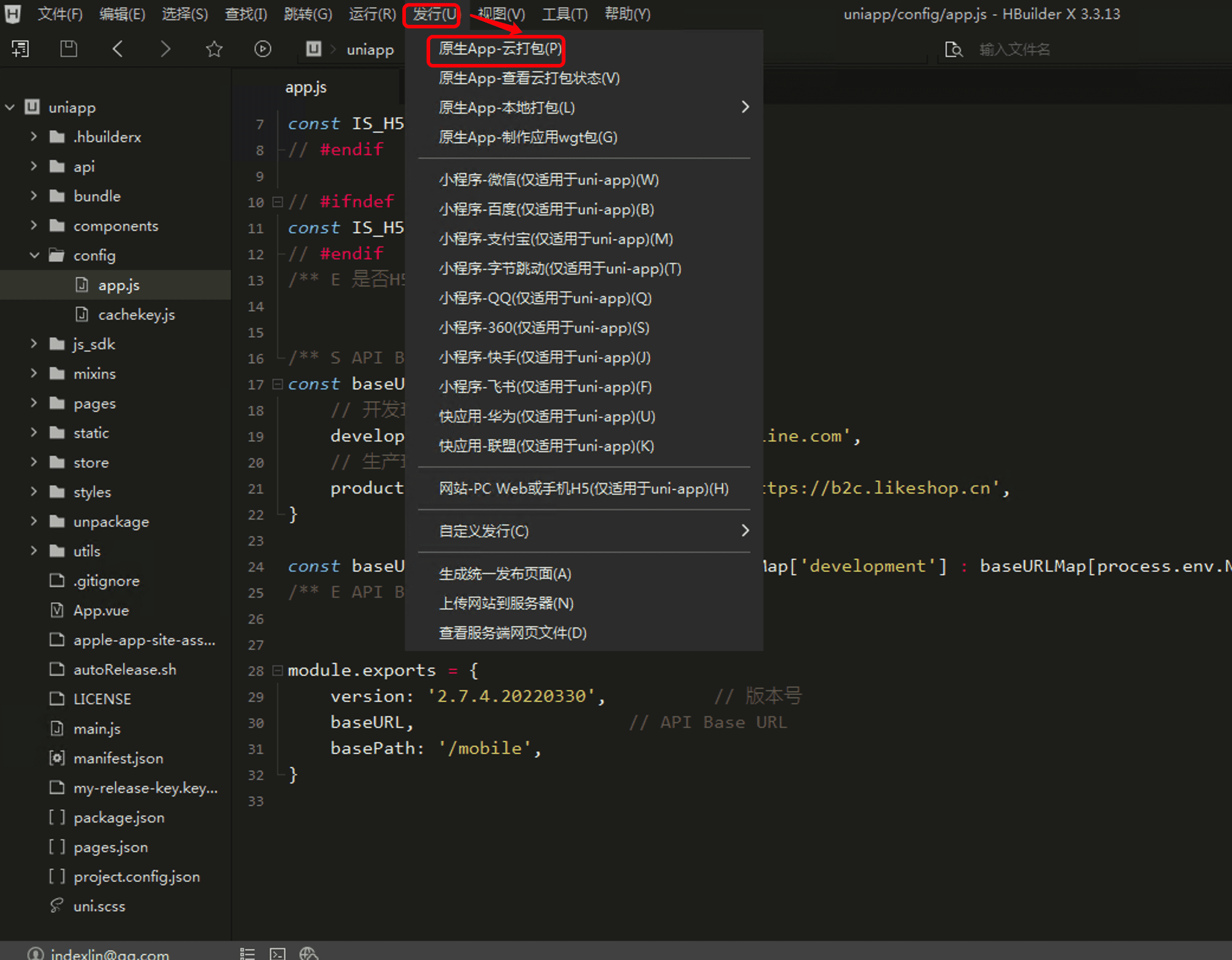This screenshot has height=960, width=1232.
Task: Click the globe browser icon in status bar
Action: click(x=309, y=953)
